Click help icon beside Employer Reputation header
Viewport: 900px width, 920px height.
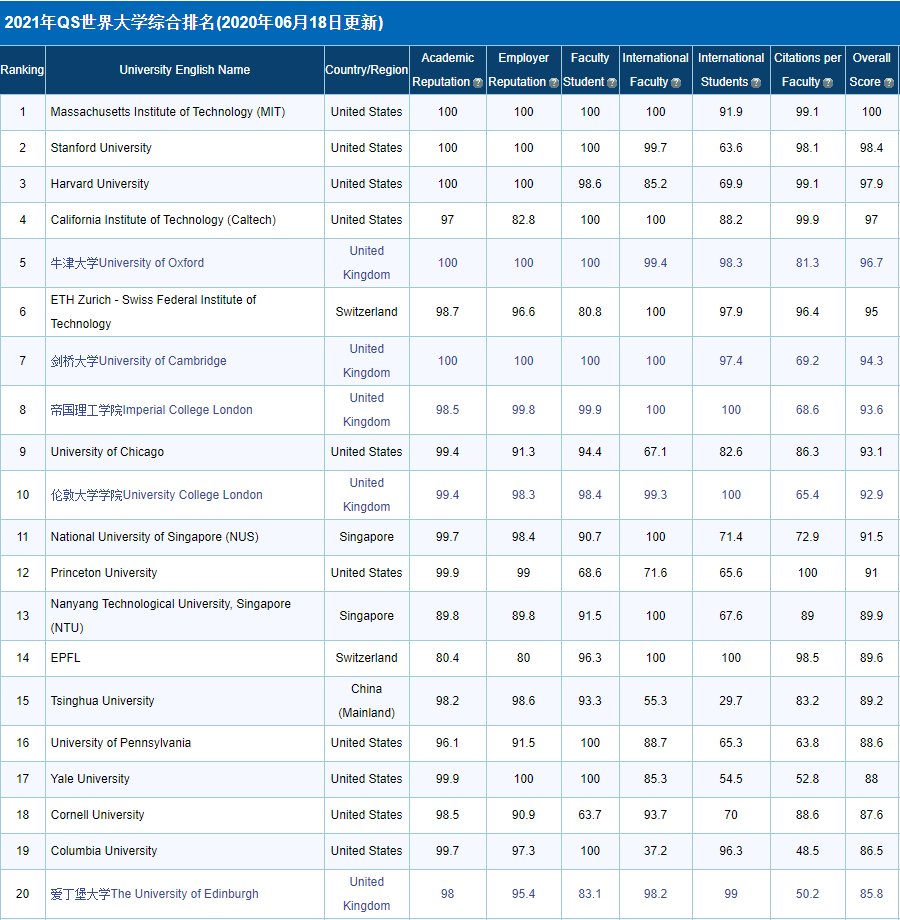point(553,83)
